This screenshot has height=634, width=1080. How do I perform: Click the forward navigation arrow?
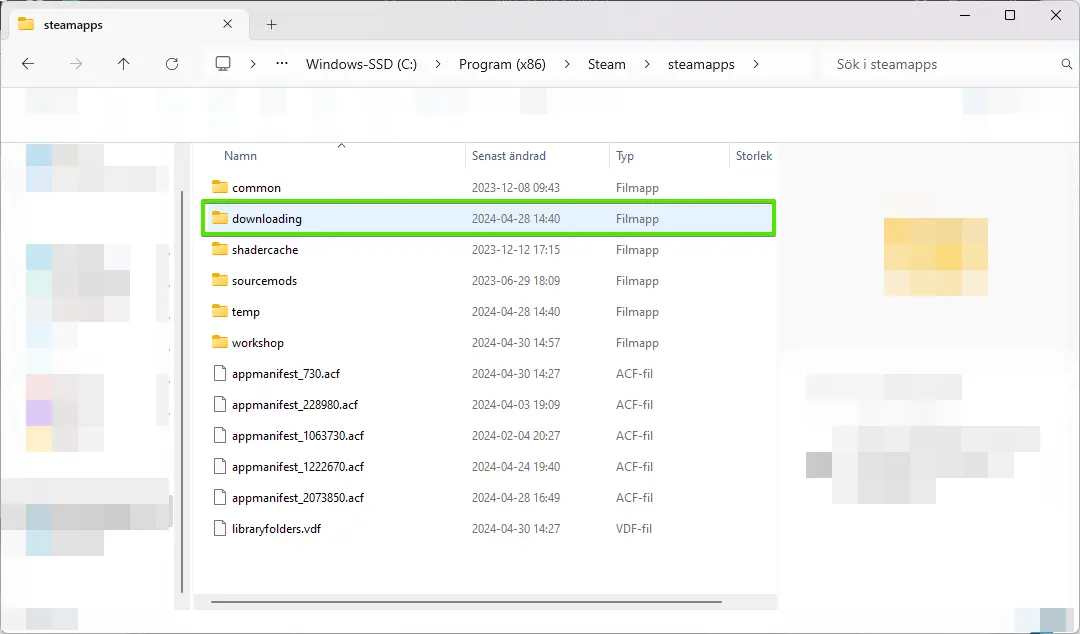click(x=76, y=64)
